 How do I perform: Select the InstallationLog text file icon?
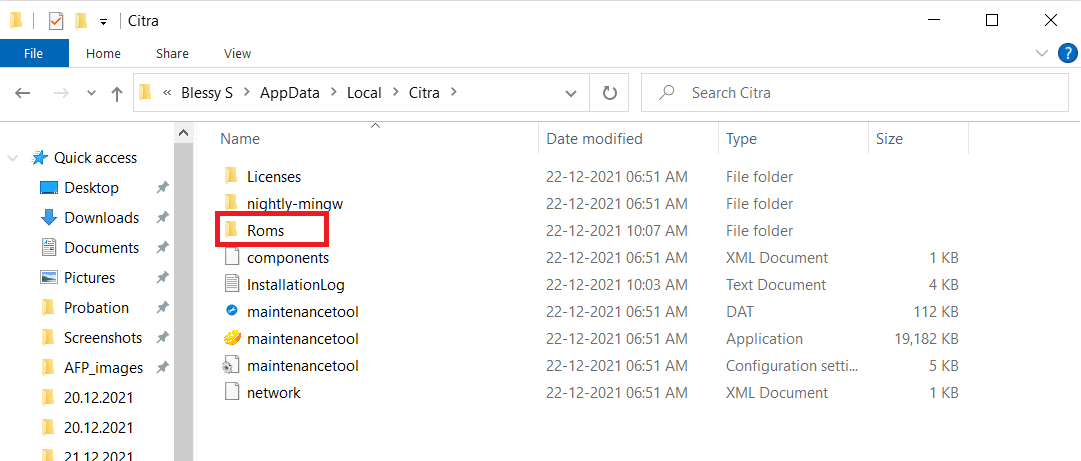[x=231, y=285]
